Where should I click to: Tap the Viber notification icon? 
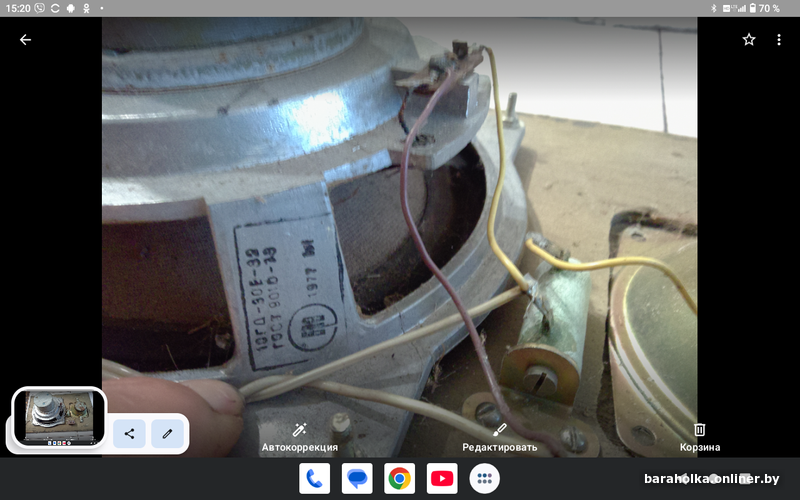click(39, 8)
